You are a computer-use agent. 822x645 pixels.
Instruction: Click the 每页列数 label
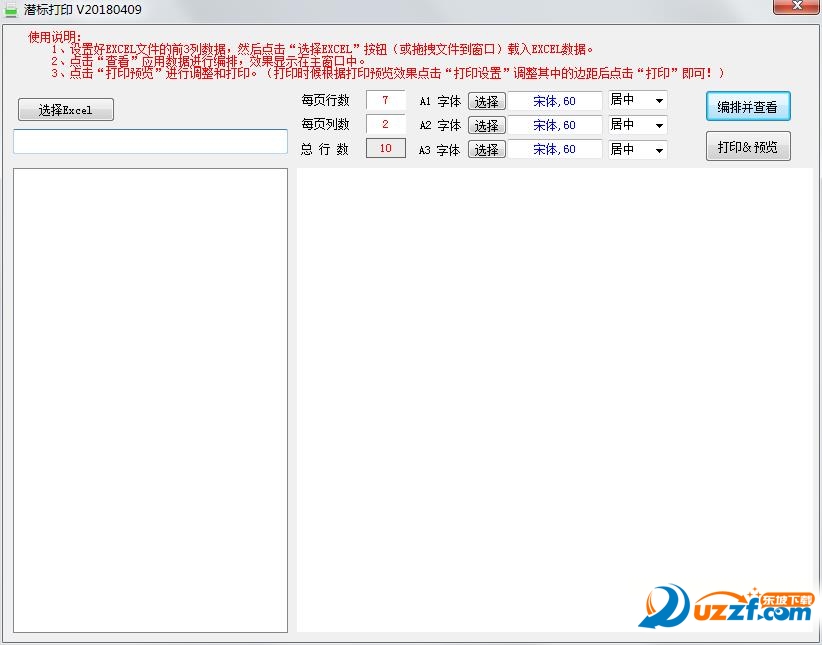coord(325,124)
